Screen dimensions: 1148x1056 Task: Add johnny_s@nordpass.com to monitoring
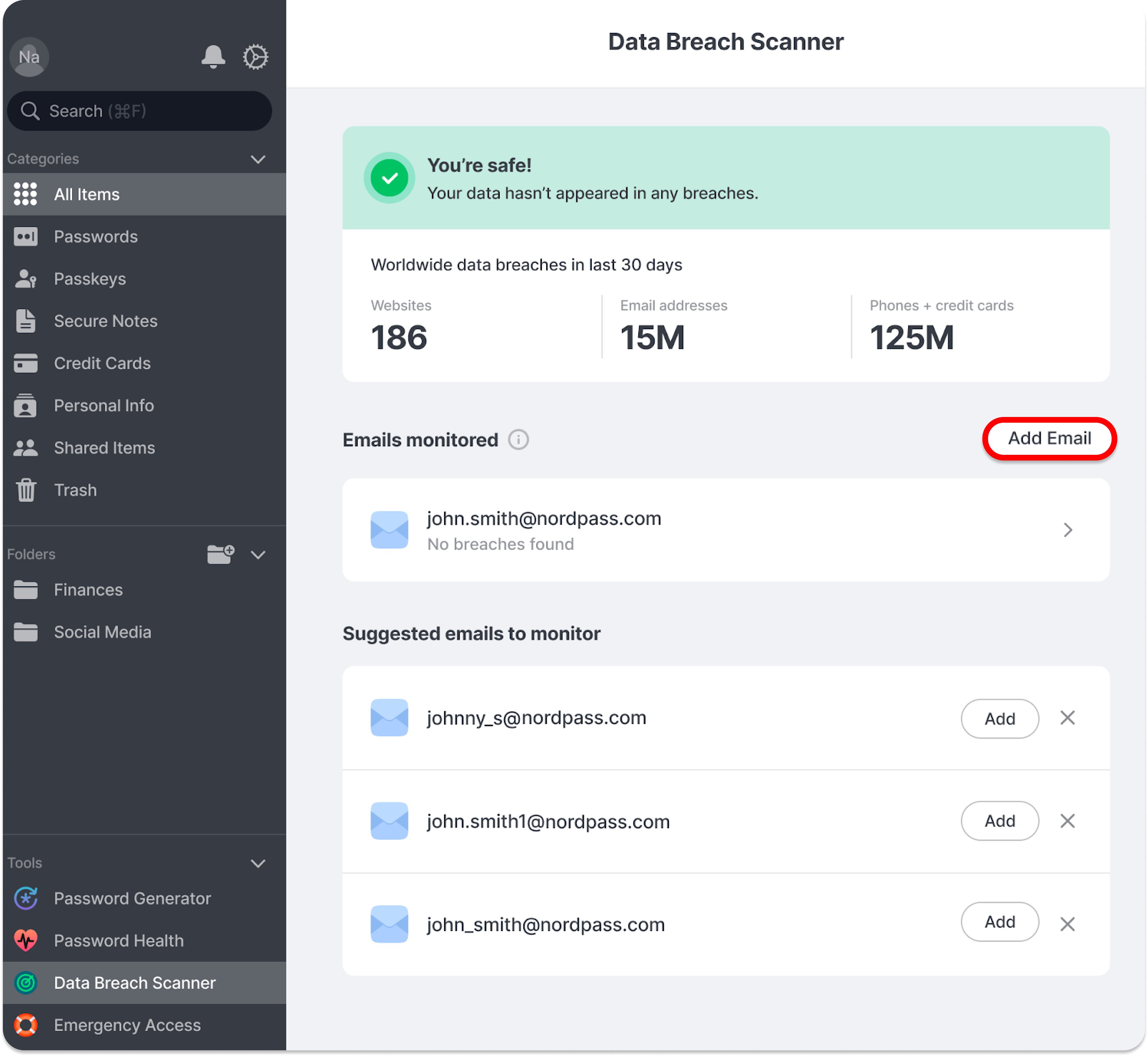click(x=1000, y=718)
